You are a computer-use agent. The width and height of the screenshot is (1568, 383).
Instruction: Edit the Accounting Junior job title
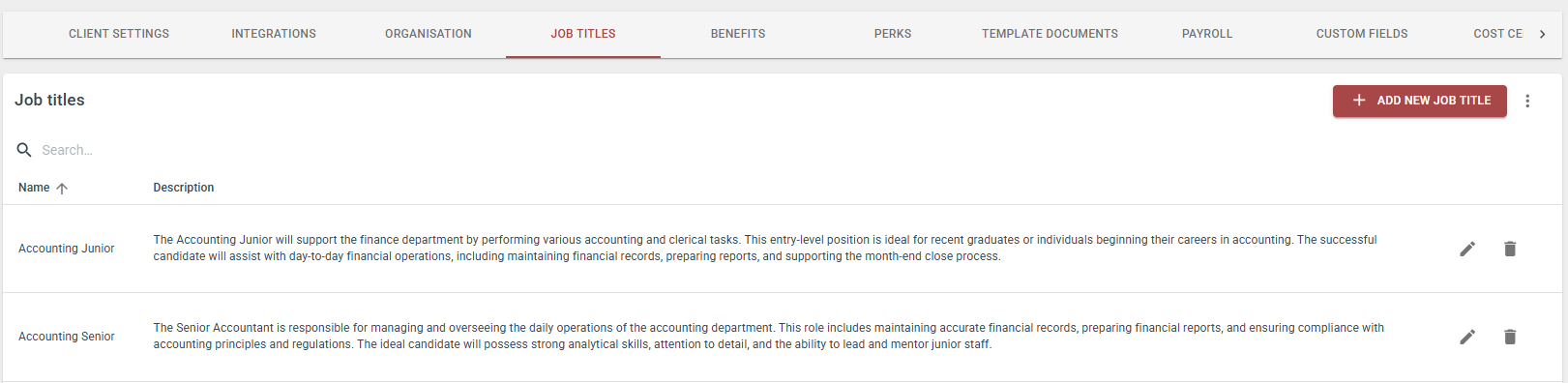pos(1467,250)
